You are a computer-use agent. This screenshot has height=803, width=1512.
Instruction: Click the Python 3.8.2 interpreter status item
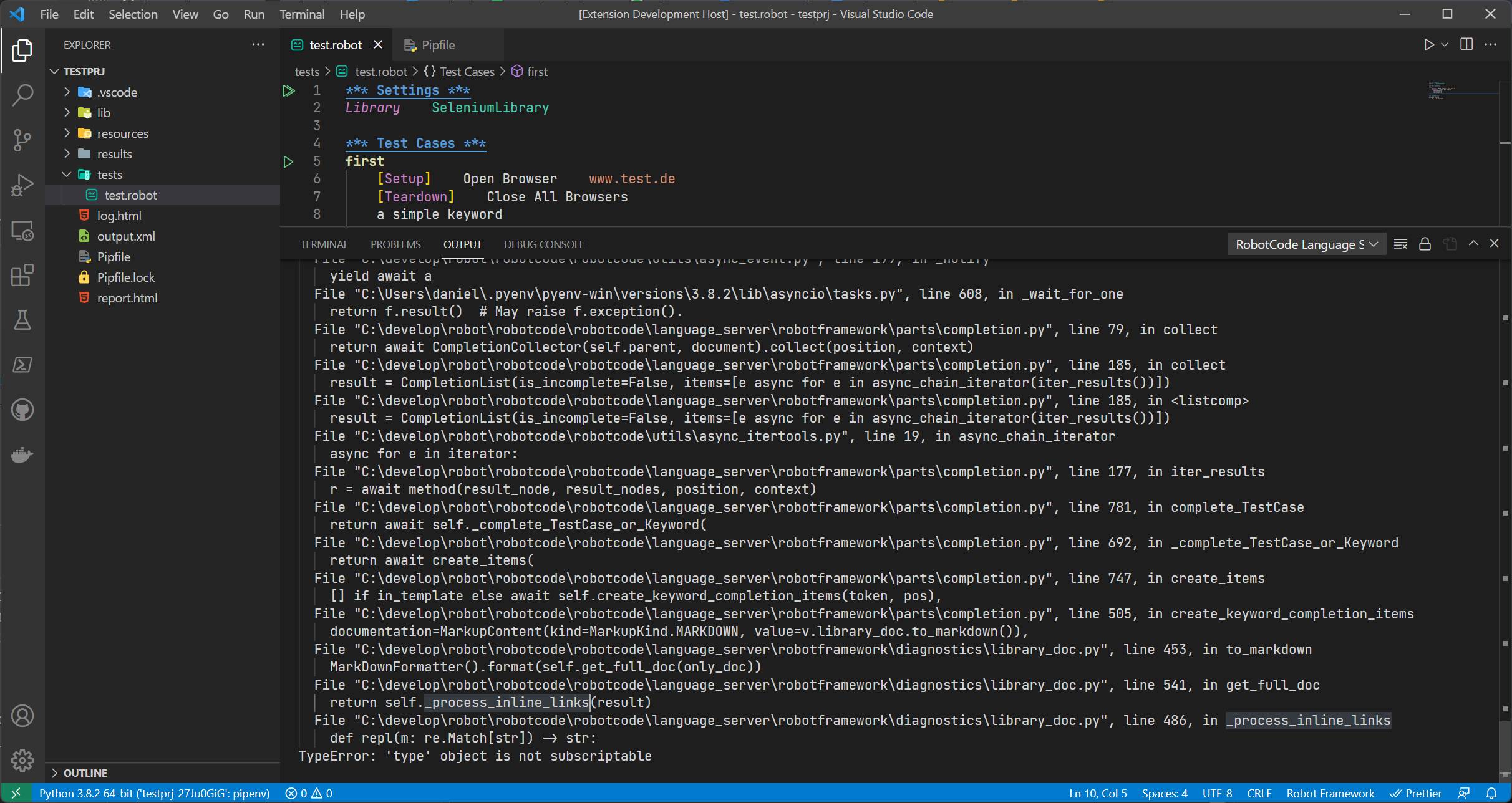(x=154, y=793)
